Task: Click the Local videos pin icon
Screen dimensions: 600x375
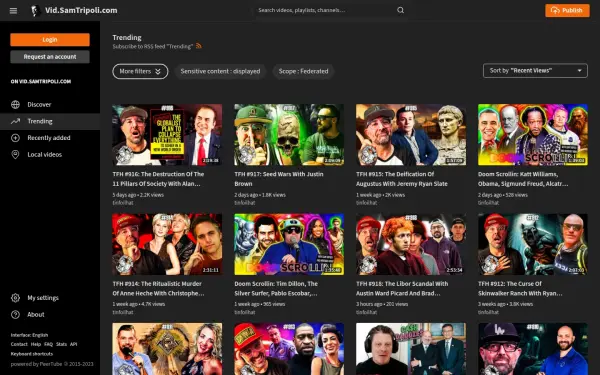Action: [15, 155]
